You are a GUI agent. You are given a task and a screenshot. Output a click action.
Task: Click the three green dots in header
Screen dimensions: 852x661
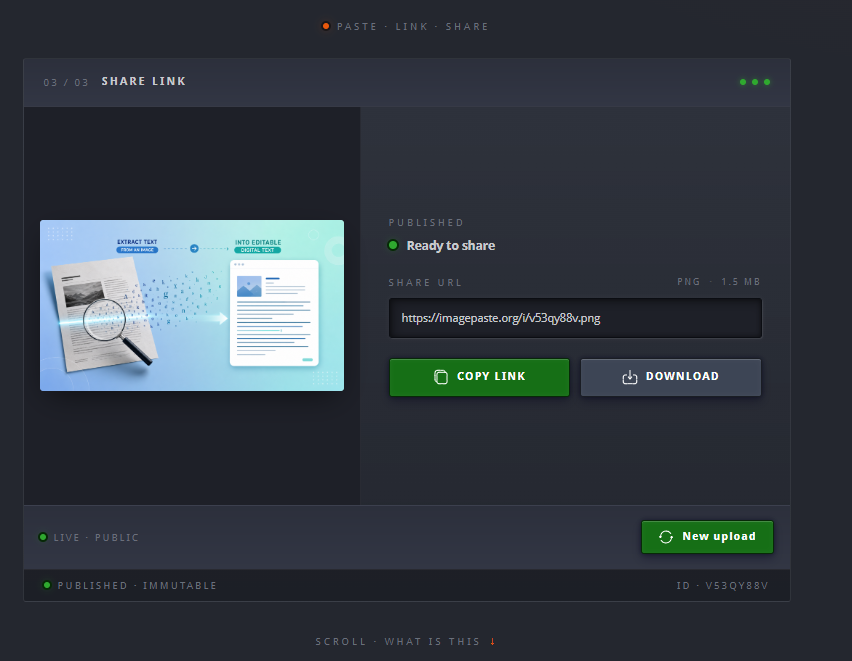pos(755,82)
